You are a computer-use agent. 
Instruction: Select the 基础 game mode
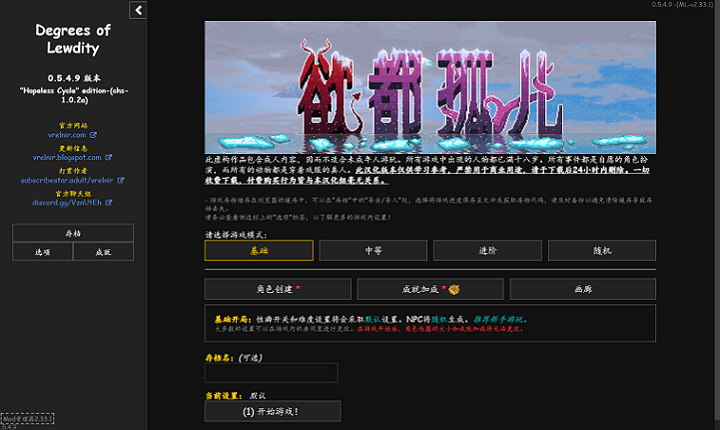[259, 250]
